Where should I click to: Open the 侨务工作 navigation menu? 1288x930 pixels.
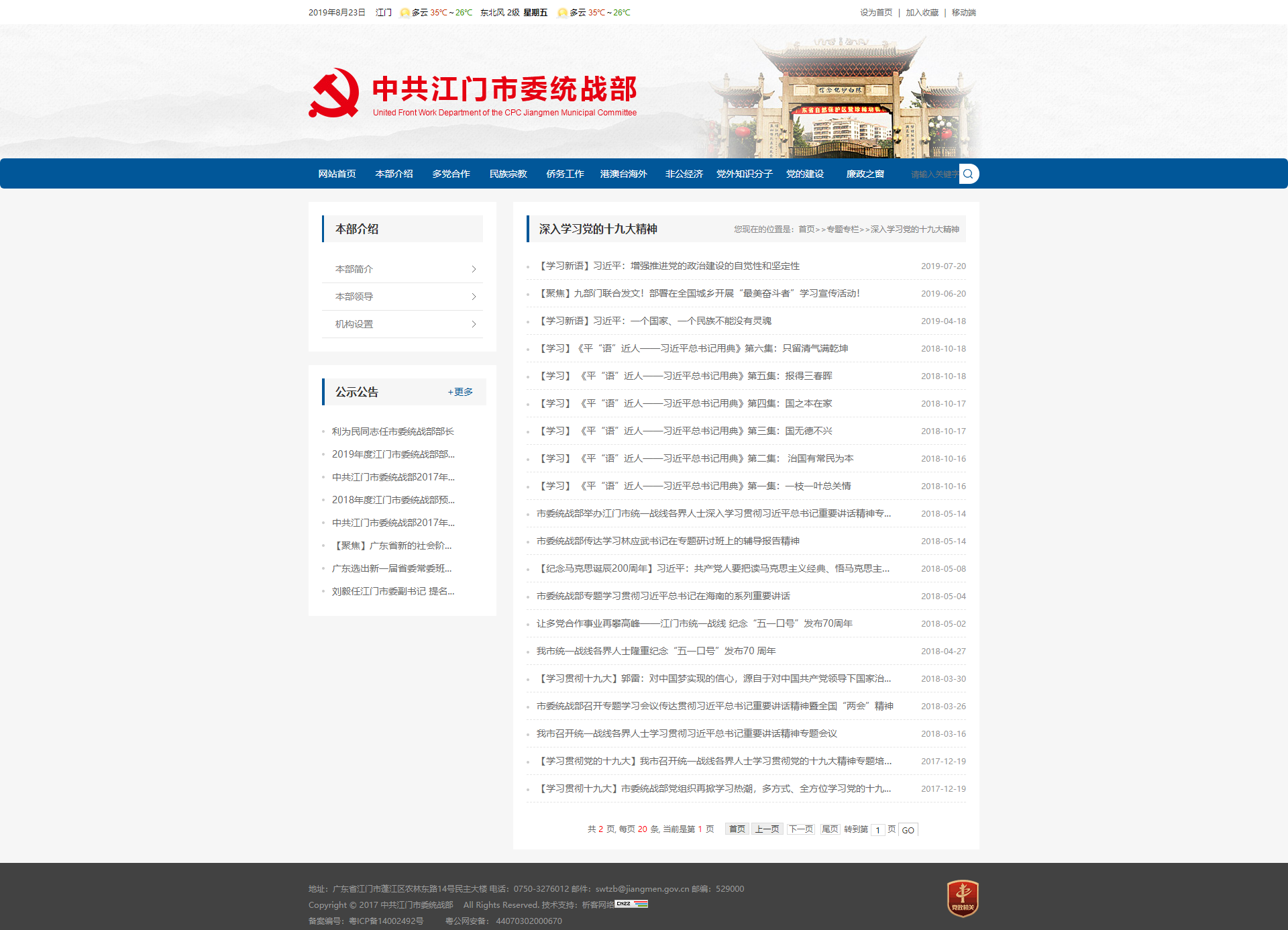pyautogui.click(x=565, y=174)
